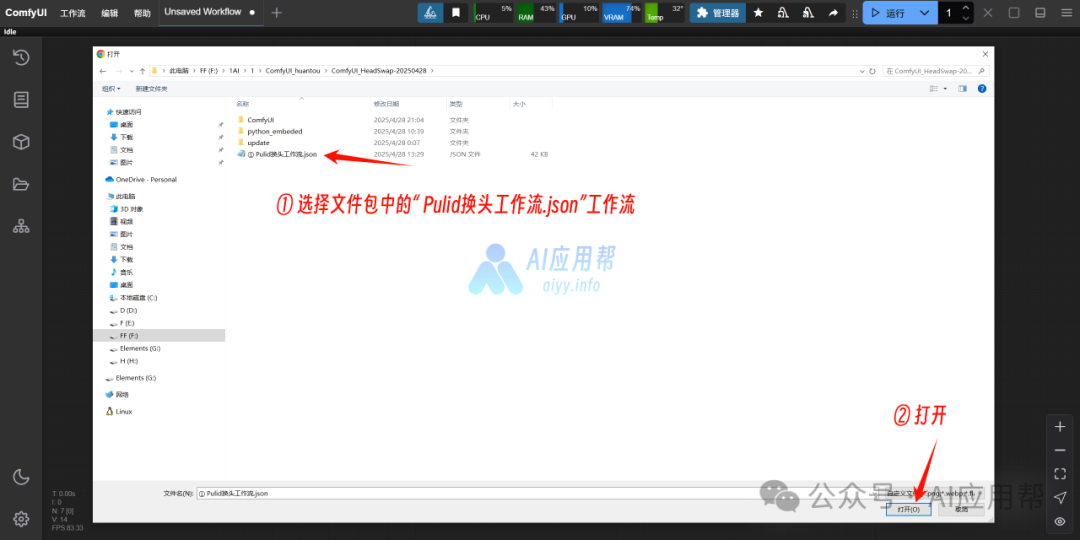Click the sailboat icon in top toolbar

point(430,13)
